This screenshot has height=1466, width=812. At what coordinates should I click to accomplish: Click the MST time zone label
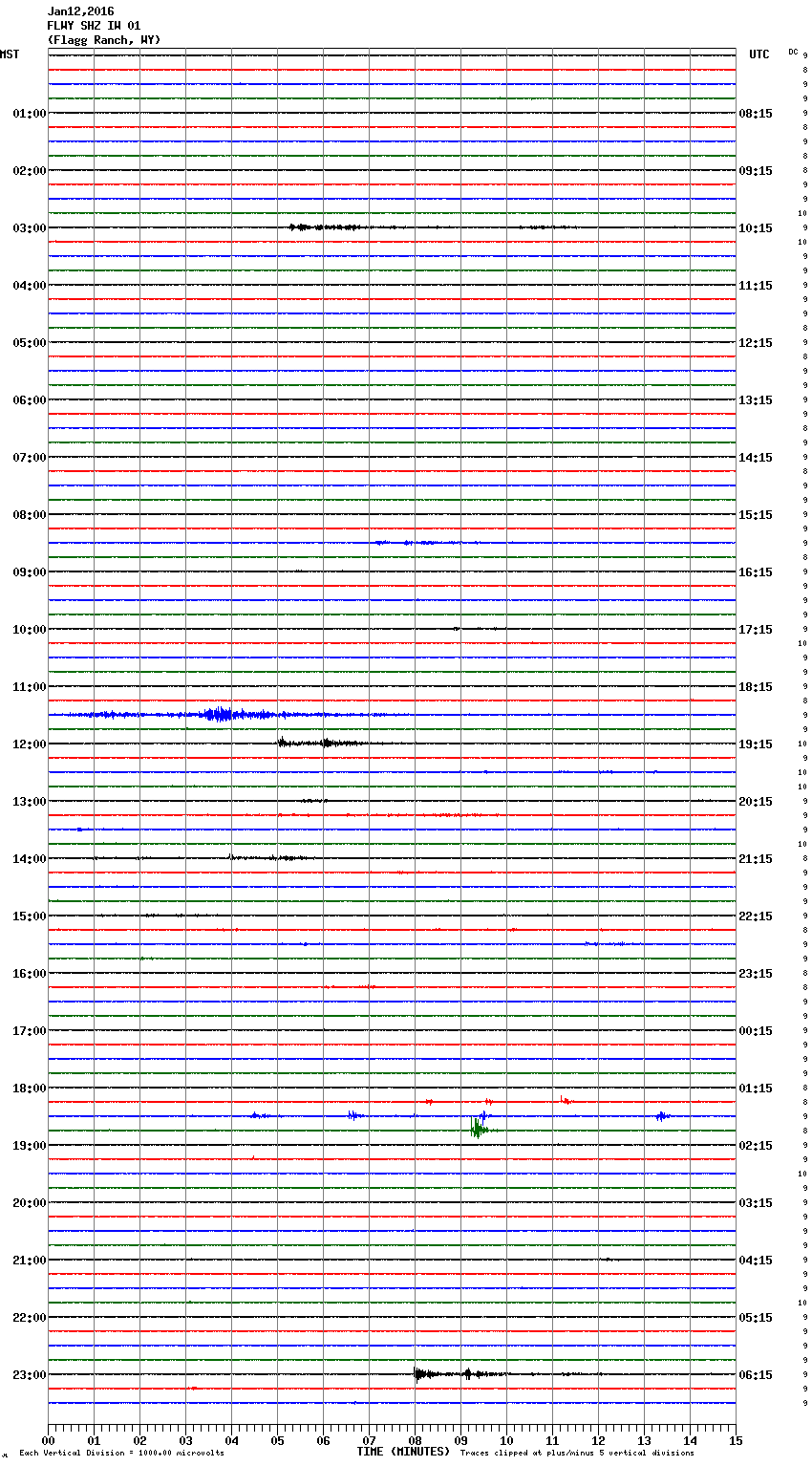pyautogui.click(x=10, y=54)
